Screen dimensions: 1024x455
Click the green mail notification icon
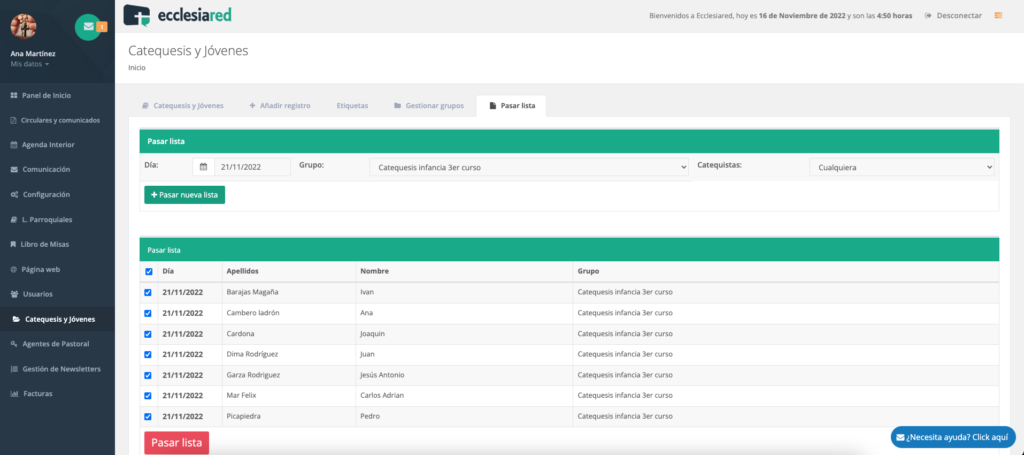88,25
